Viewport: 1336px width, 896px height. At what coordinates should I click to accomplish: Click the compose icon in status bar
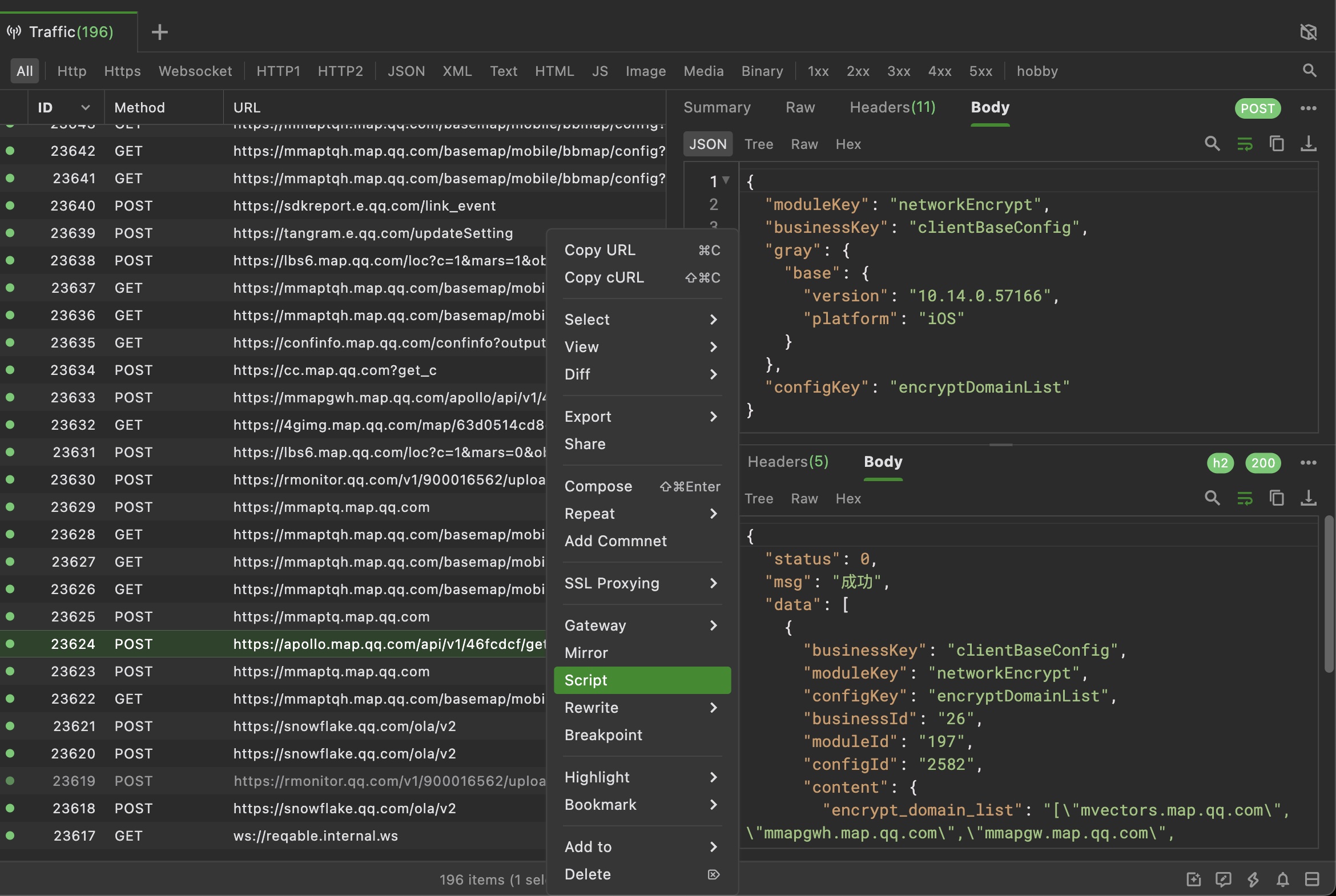(x=1193, y=879)
